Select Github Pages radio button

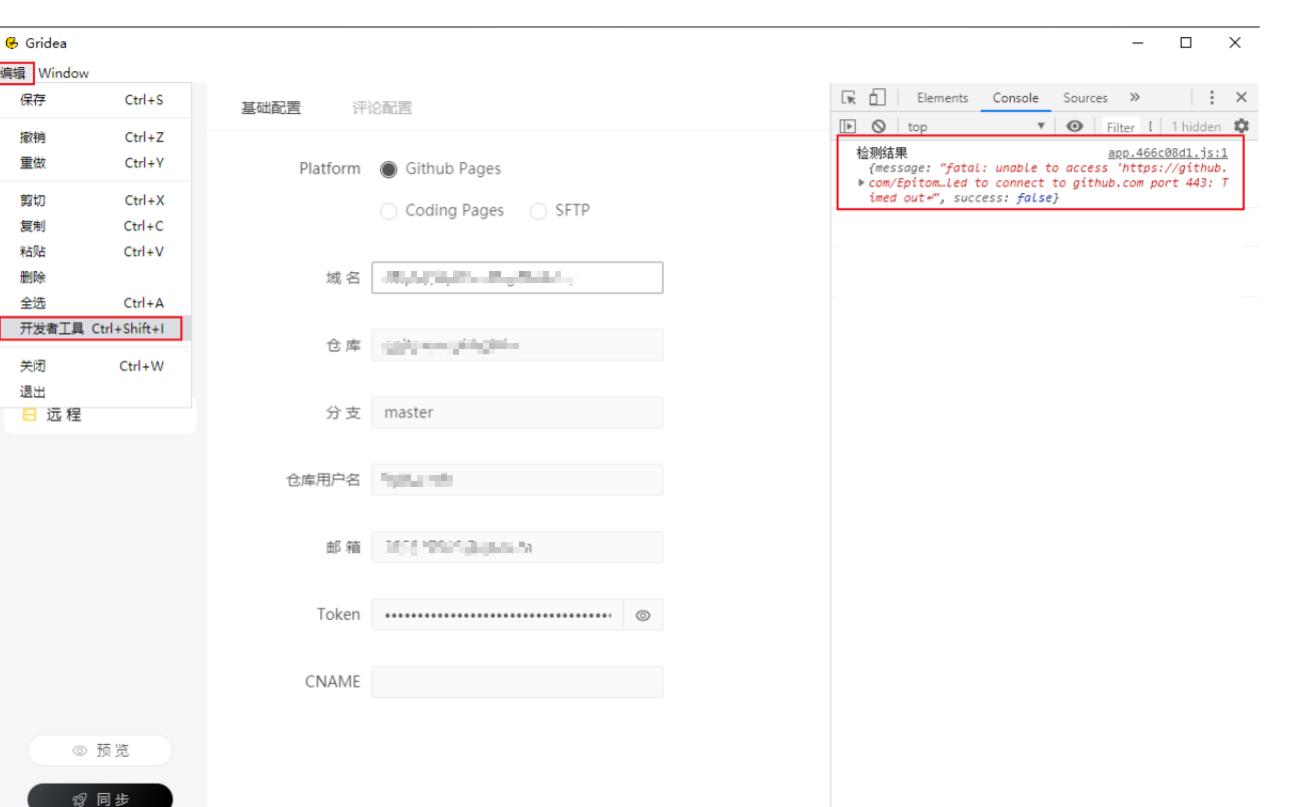pos(388,169)
